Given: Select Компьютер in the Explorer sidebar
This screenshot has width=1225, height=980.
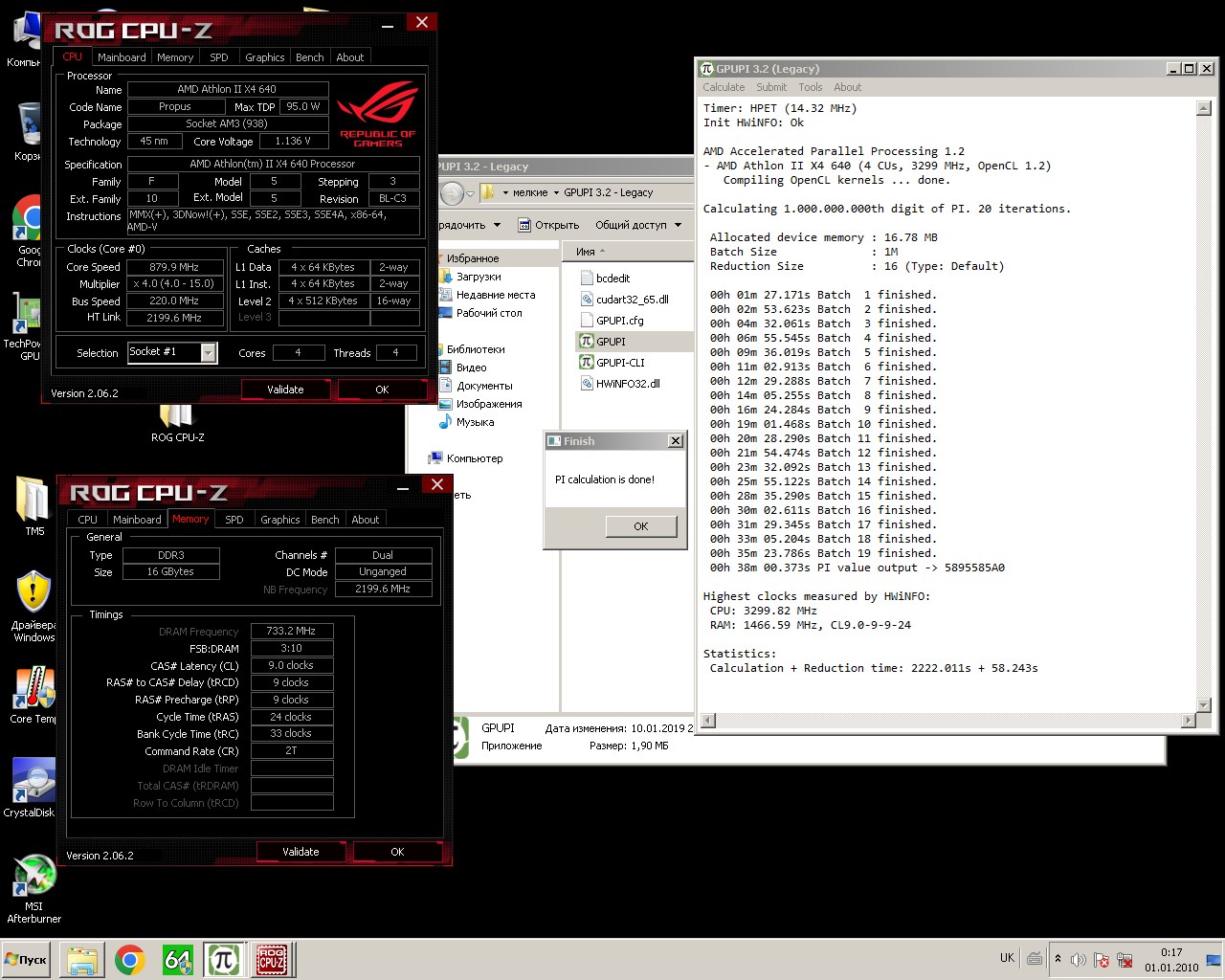Looking at the screenshot, I should (466, 458).
